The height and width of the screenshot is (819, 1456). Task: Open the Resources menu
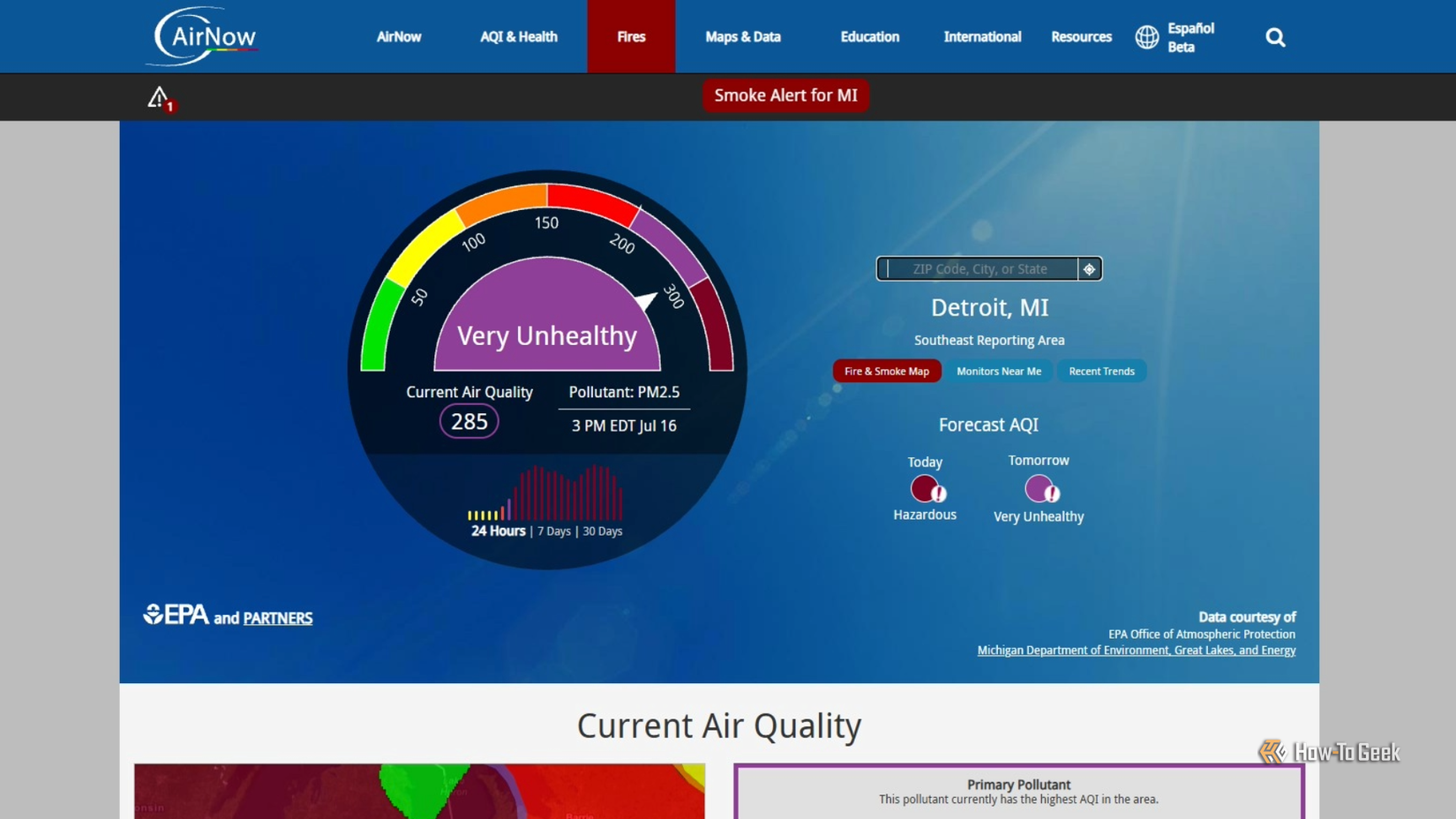point(1081,37)
